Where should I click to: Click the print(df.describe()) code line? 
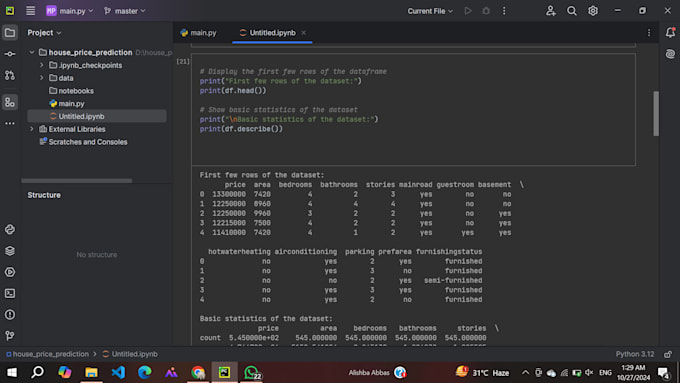241,129
